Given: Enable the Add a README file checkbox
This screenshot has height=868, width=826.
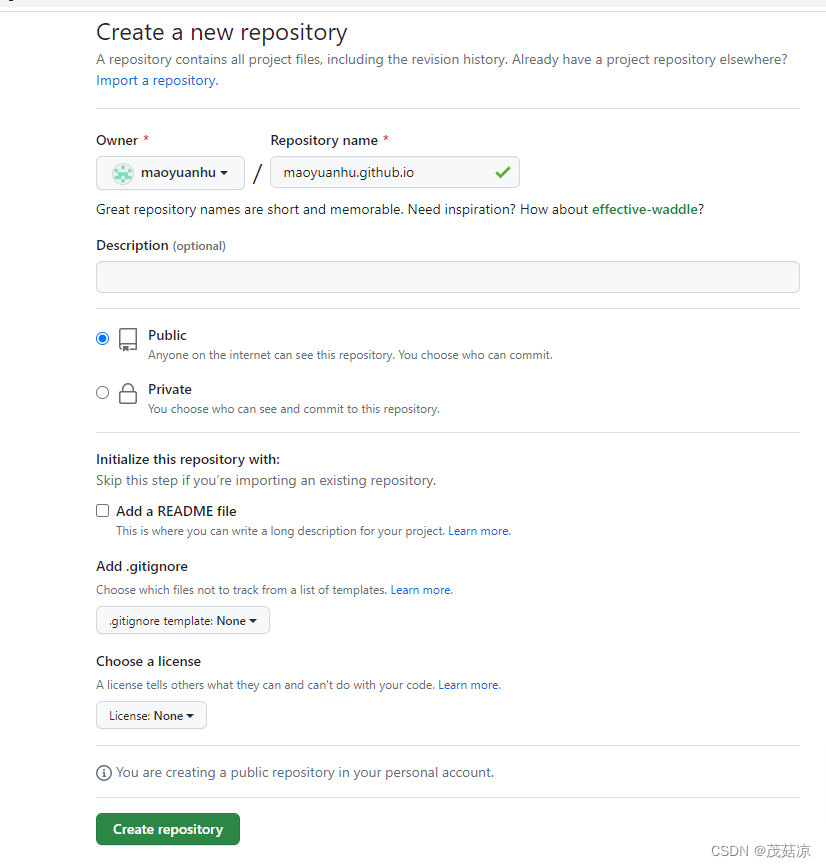Looking at the screenshot, I should click(102, 510).
